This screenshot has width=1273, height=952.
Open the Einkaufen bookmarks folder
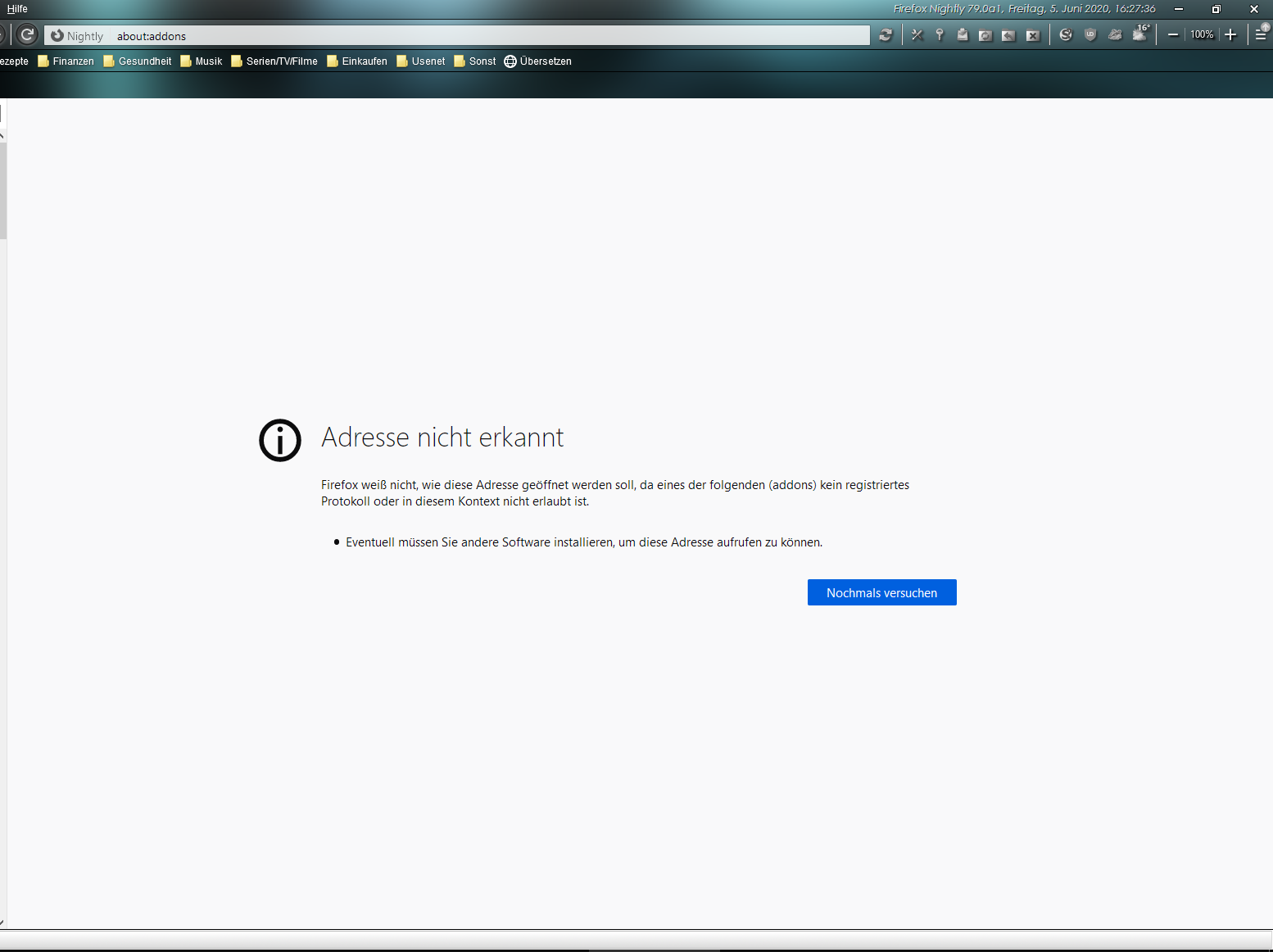tap(357, 61)
